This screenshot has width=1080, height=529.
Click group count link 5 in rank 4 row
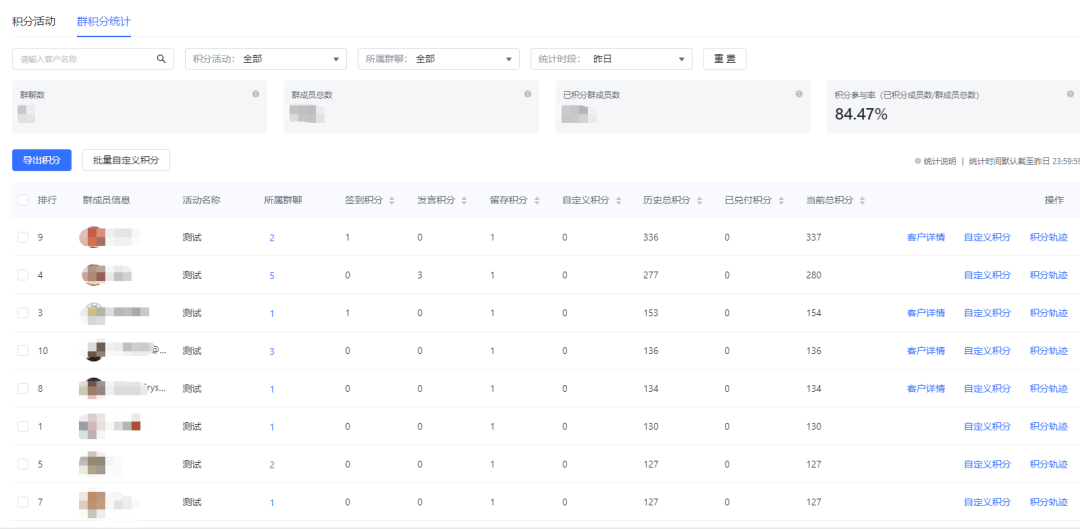(272, 276)
